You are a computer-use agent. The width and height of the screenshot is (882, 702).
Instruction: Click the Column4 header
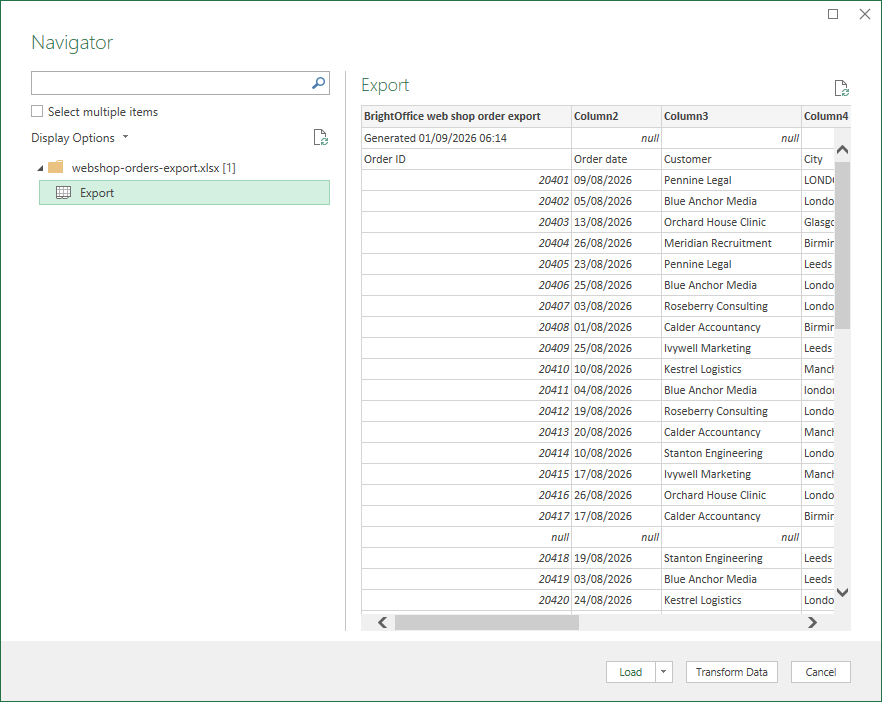pyautogui.click(x=826, y=116)
